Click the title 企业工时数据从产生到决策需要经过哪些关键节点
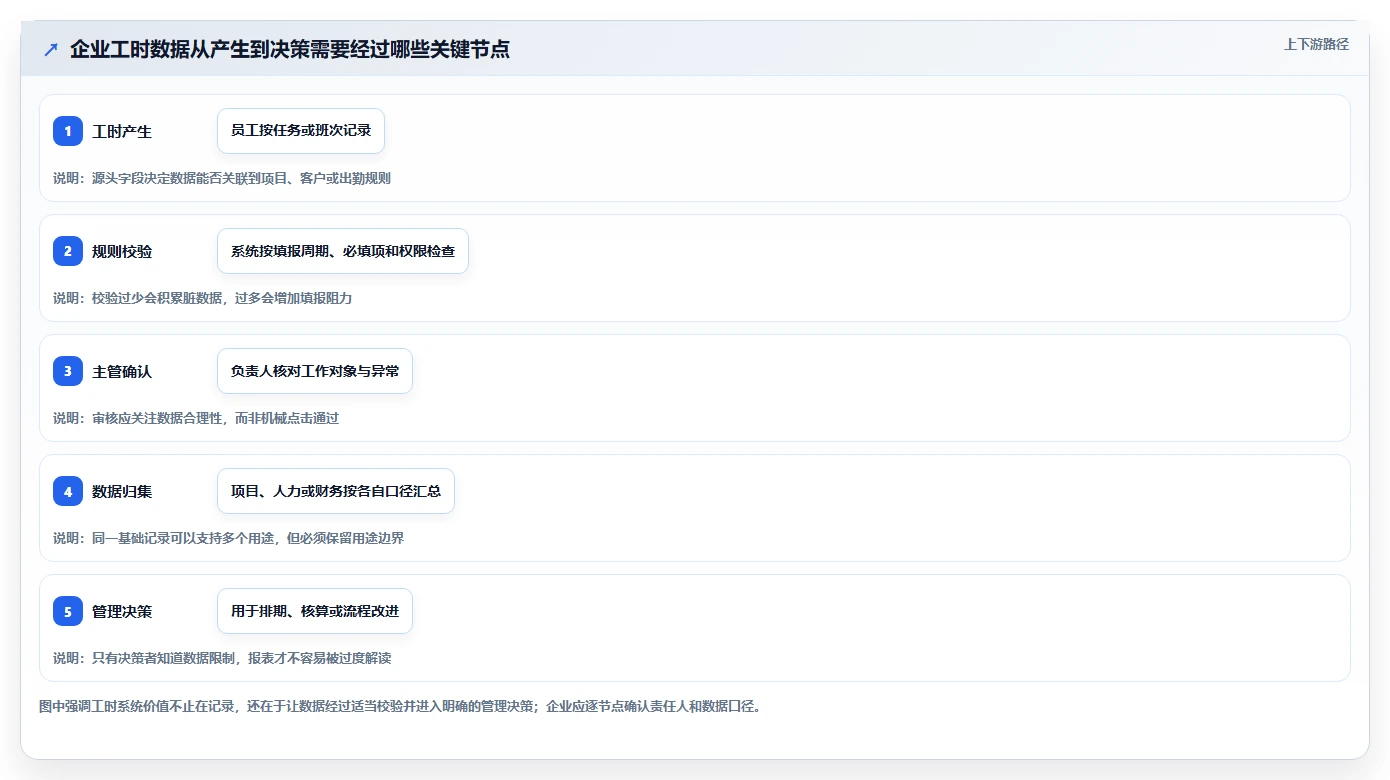Image resolution: width=1390 pixels, height=780 pixels. pyautogui.click(x=290, y=49)
